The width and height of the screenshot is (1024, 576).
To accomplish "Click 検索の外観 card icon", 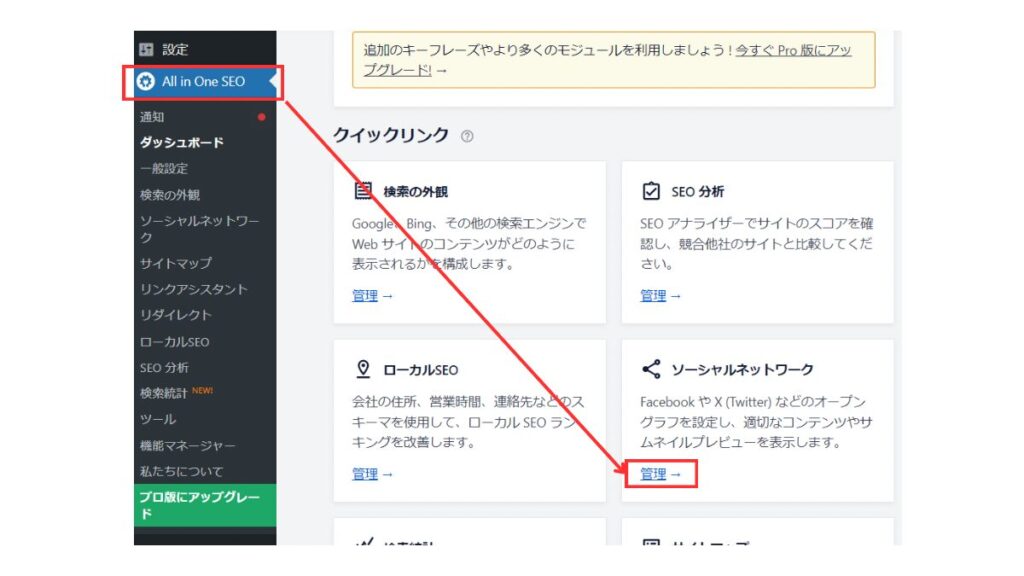I will tap(363, 191).
